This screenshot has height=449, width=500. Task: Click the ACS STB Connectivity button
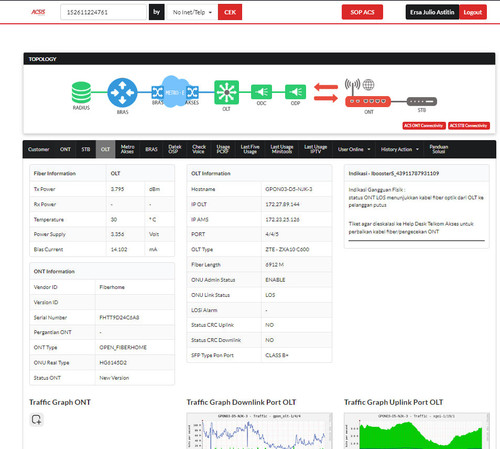[x=469, y=126]
